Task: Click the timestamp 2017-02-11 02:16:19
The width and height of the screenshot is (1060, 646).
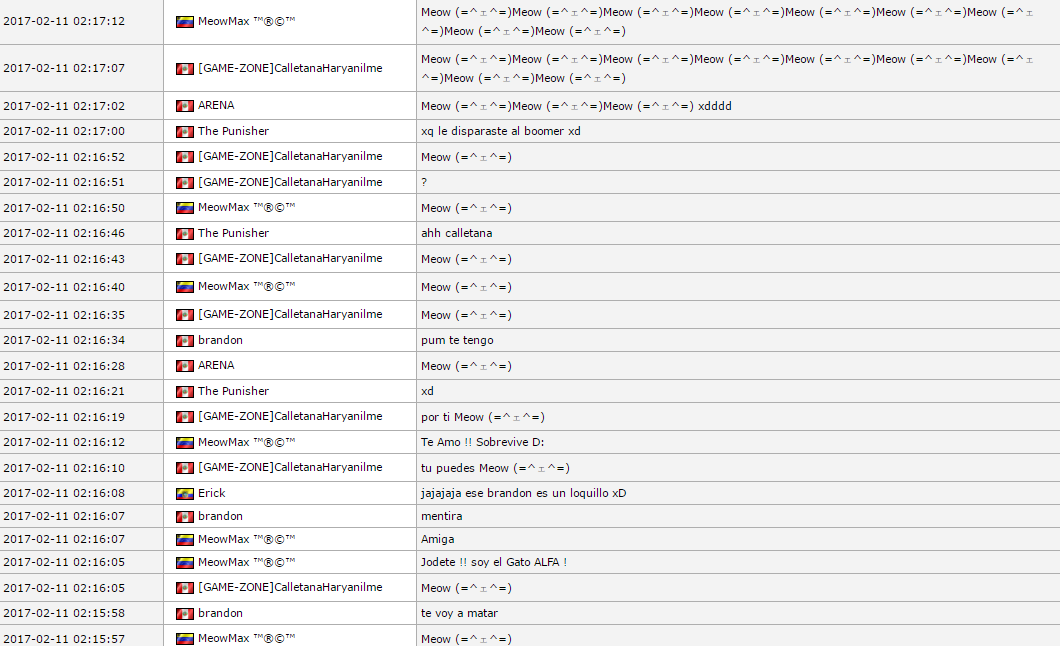Action: [x=64, y=417]
